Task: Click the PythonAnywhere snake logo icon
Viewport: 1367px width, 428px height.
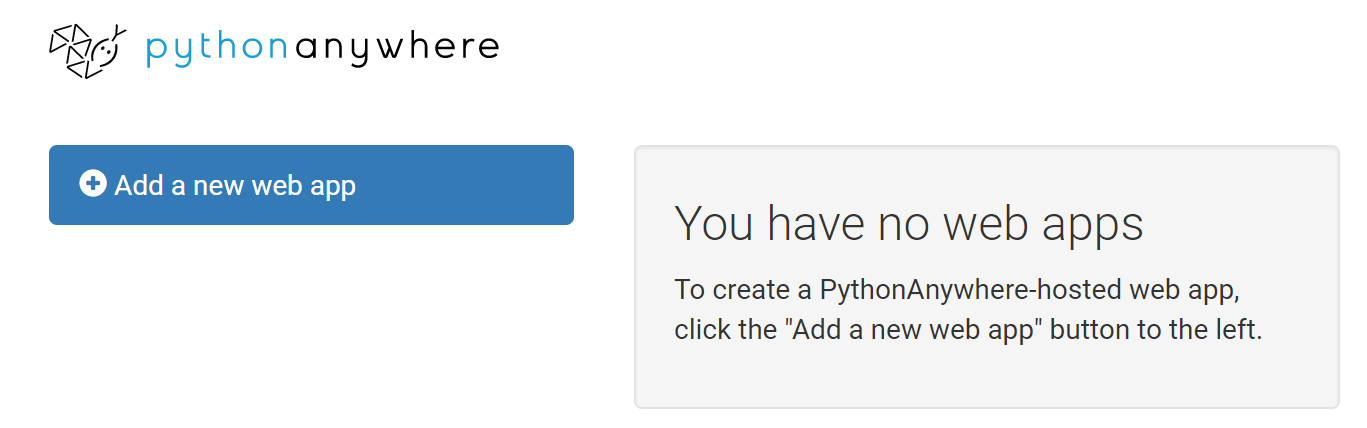Action: [x=88, y=50]
